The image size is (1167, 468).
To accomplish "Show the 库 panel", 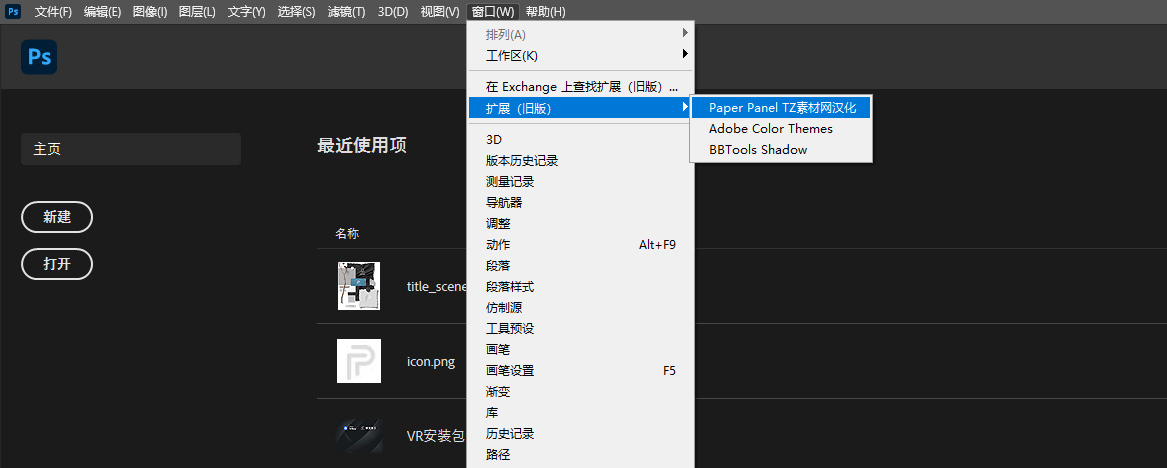I will pos(581,412).
